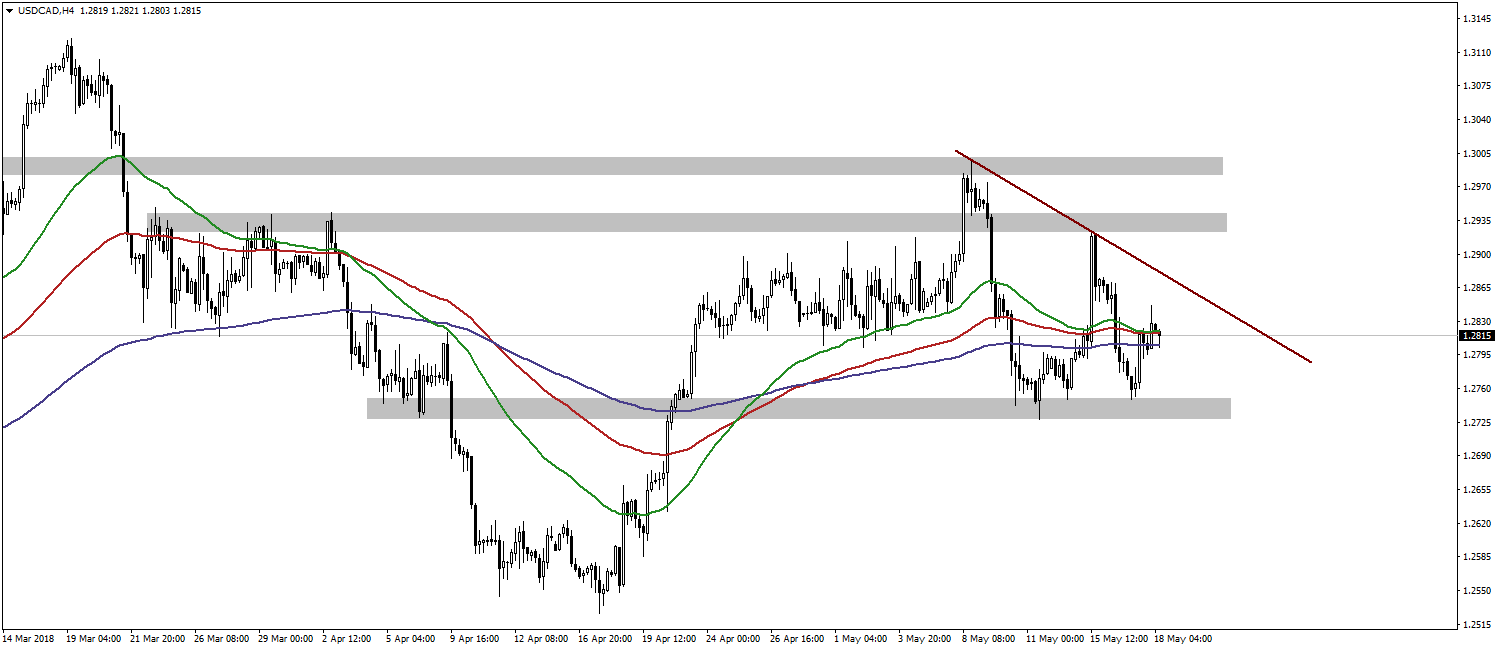The height and width of the screenshot is (650, 1497).
Task: Click the current price label 1.2815
Action: pyautogui.click(x=1475, y=336)
